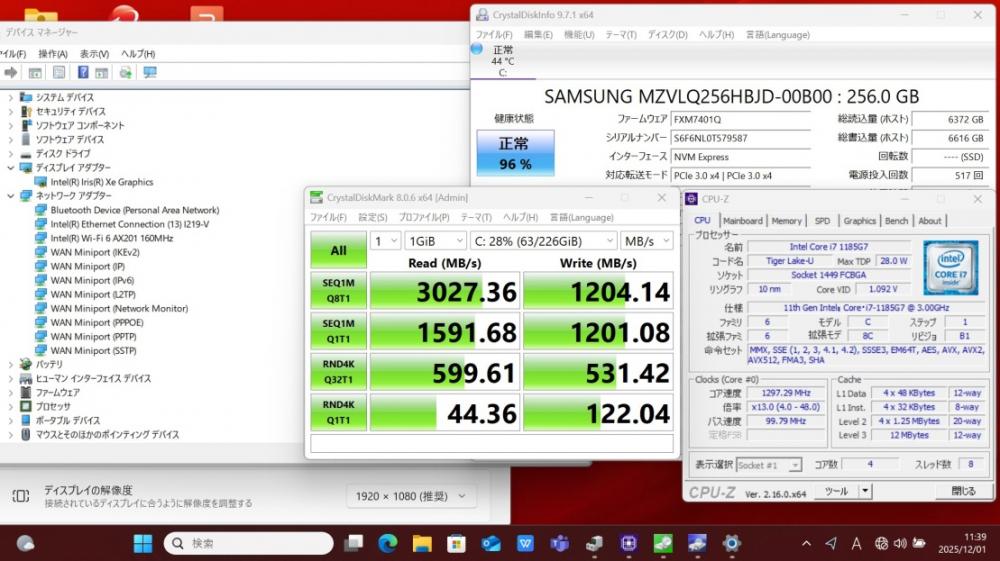Viewport: 1000px width, 561px height.
Task: Open Microsoft Store from the taskbar
Action: (456, 543)
